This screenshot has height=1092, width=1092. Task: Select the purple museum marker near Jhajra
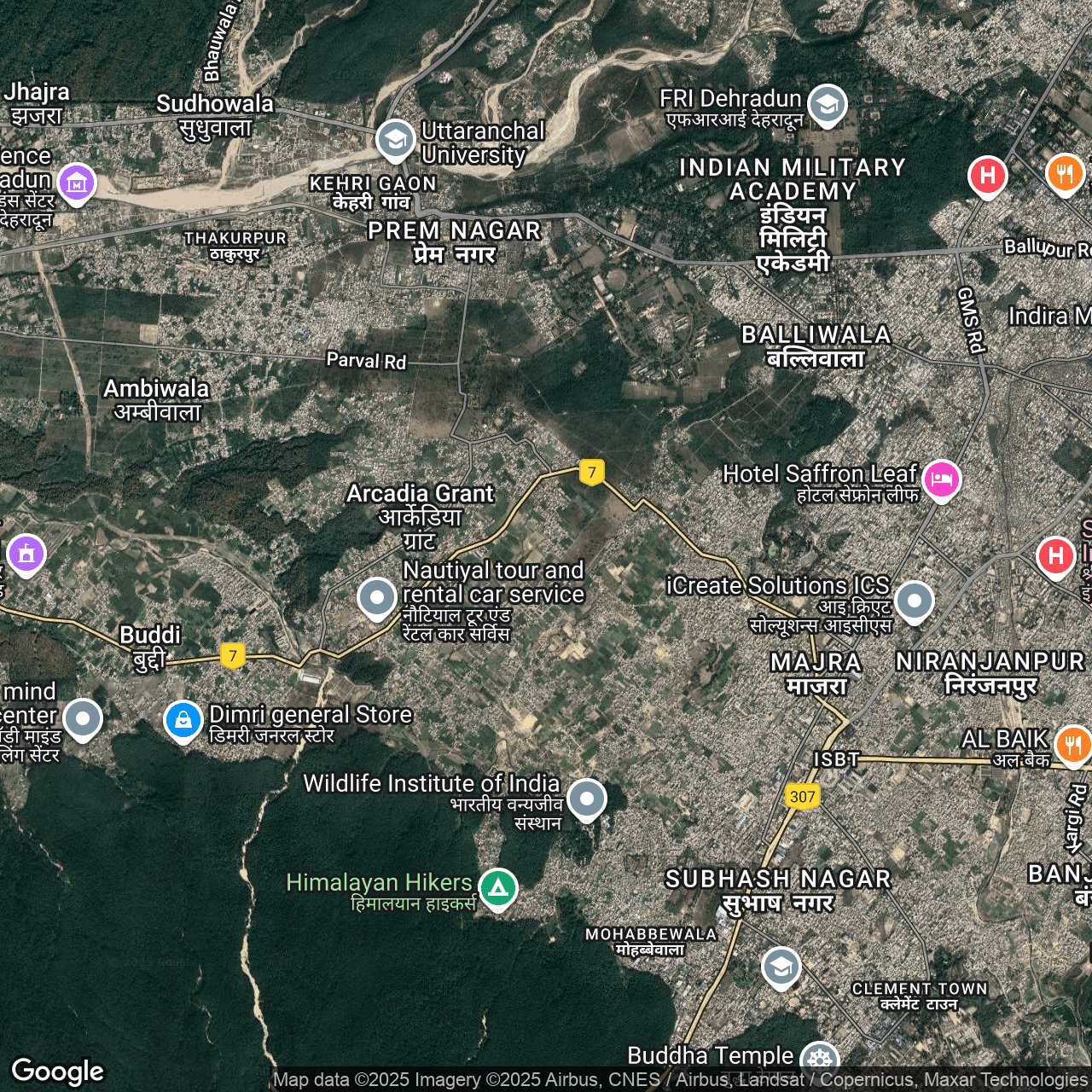[77, 183]
